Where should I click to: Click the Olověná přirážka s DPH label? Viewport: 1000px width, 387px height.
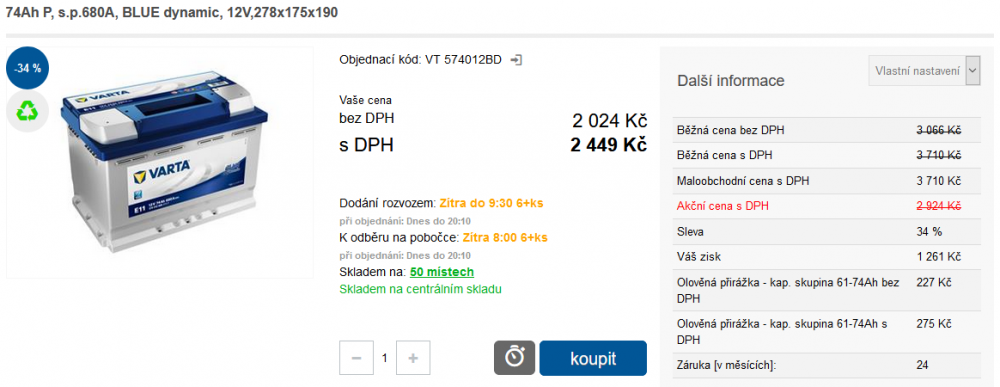click(x=784, y=332)
